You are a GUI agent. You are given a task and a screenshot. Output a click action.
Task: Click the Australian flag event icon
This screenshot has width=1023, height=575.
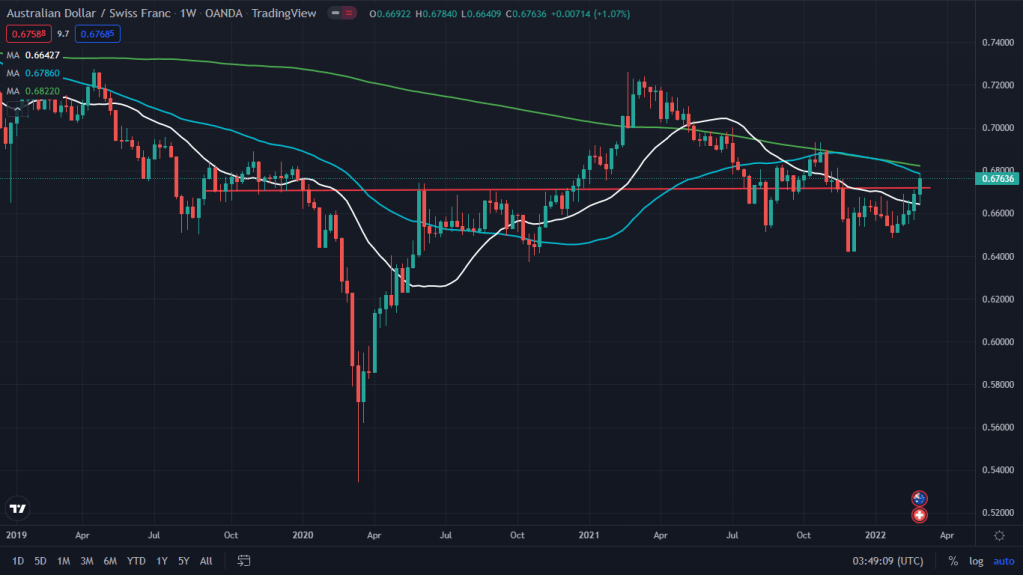pyautogui.click(x=919, y=498)
